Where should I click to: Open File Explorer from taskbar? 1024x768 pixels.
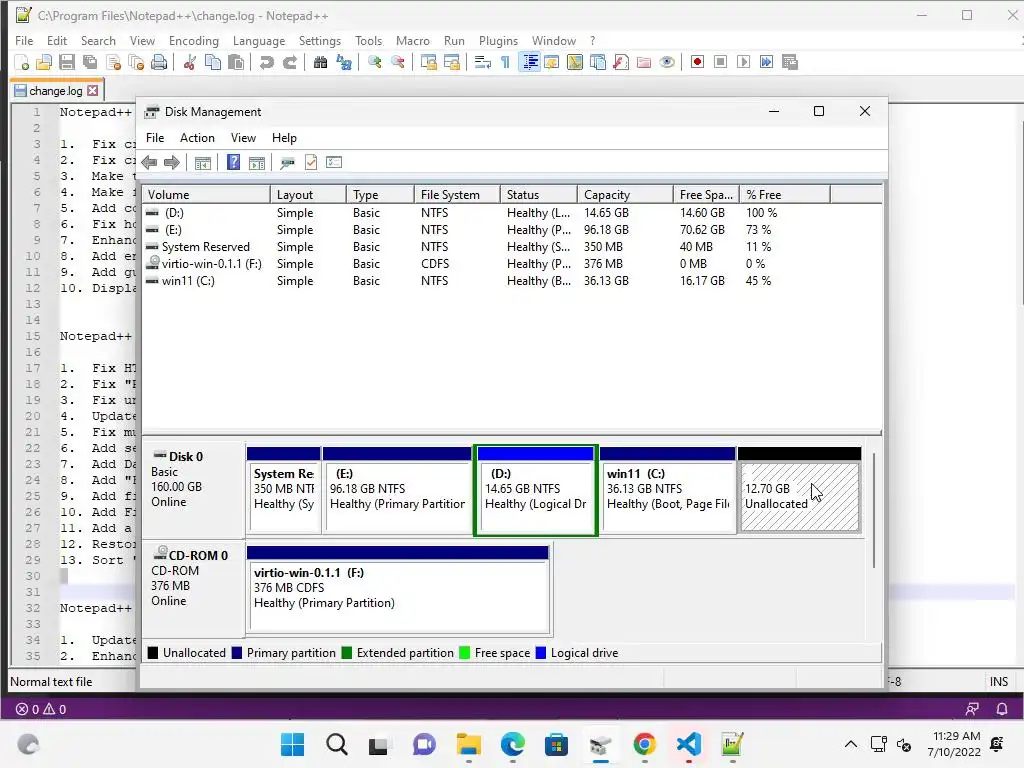pos(468,744)
